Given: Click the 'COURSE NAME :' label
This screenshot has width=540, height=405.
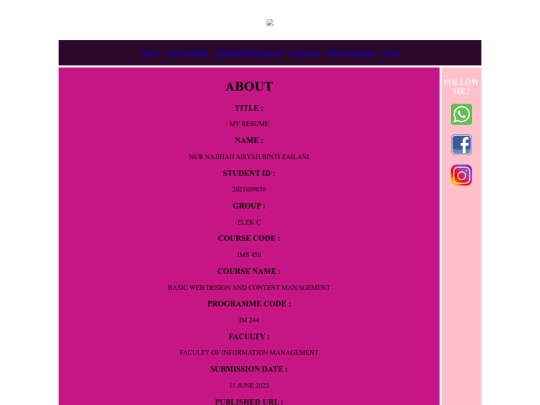Looking at the screenshot, I should 249,271.
